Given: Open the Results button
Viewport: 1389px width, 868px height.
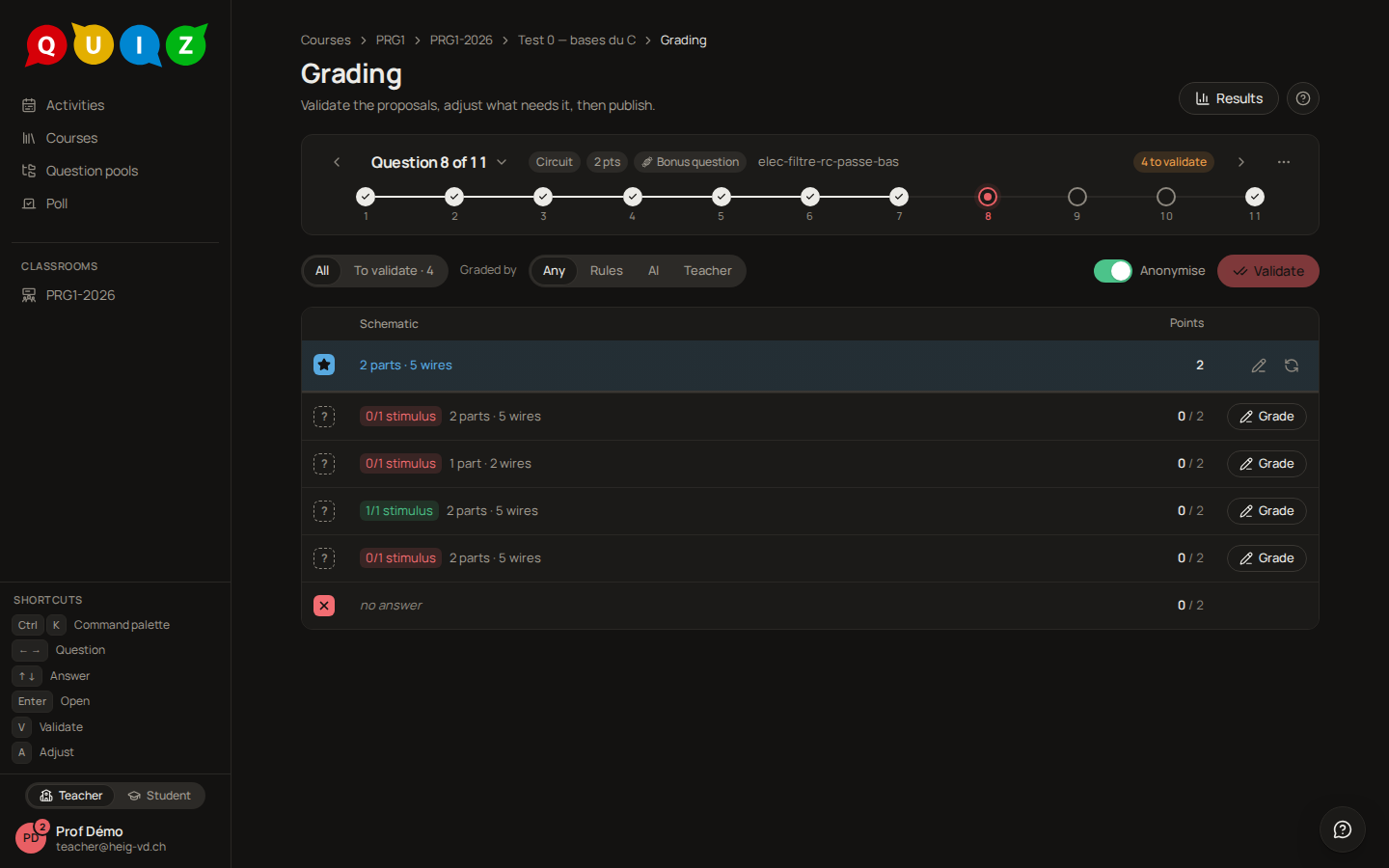Looking at the screenshot, I should point(1229,98).
